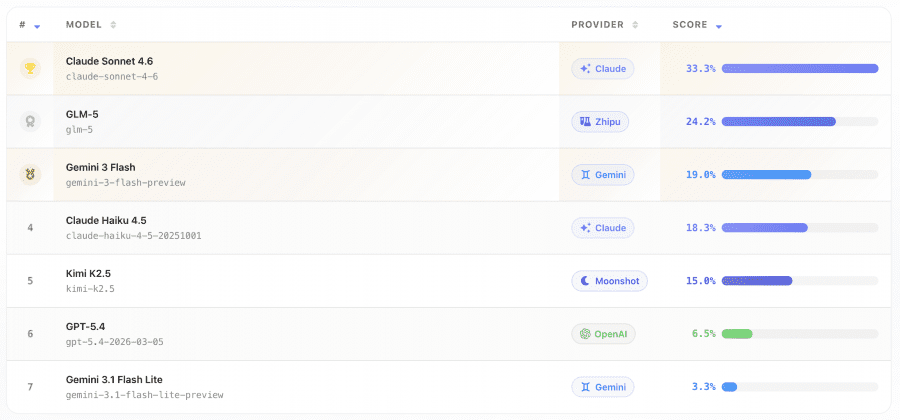Click the OpenAI logo icon in provider badge
The height and width of the screenshot is (420, 900).
pos(586,334)
